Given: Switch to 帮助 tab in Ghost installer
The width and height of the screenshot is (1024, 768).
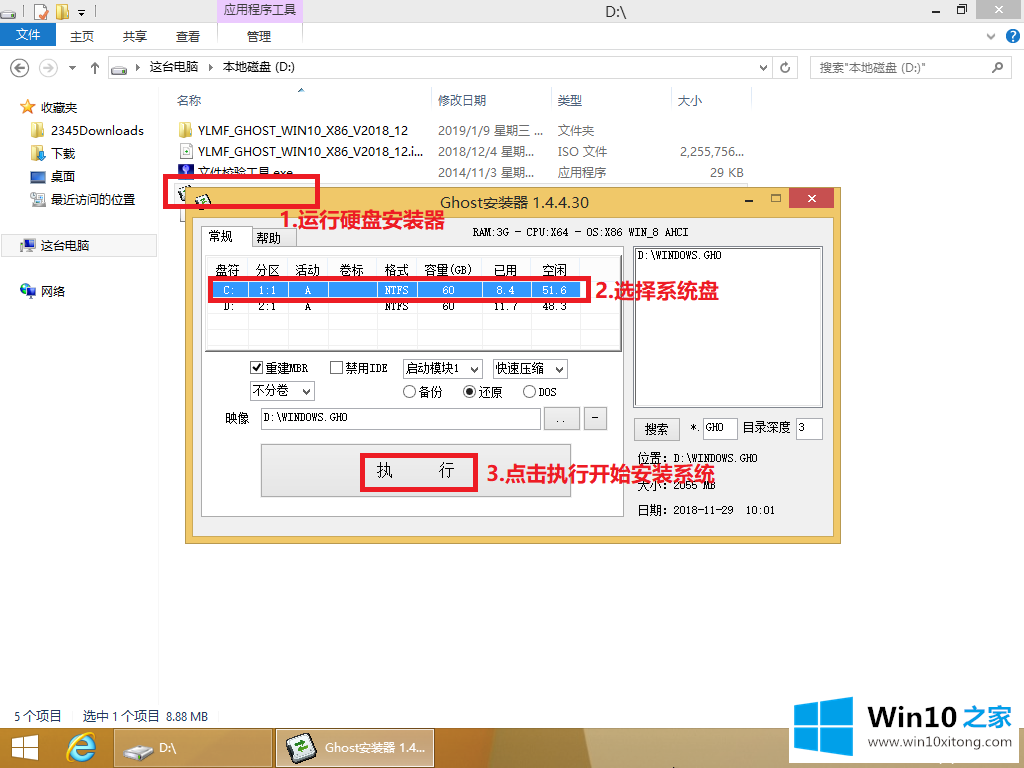Looking at the screenshot, I should coord(268,238).
